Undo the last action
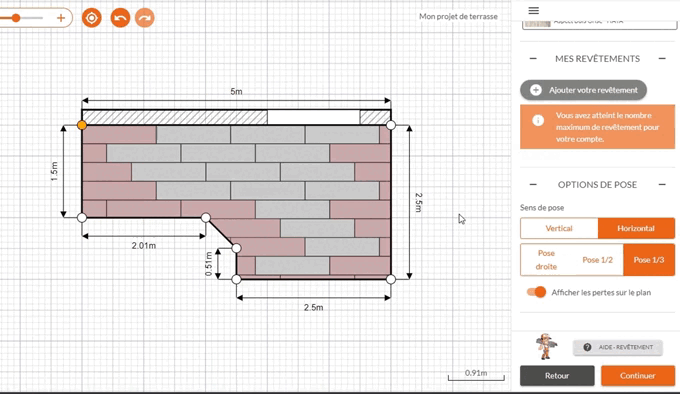 120,18
